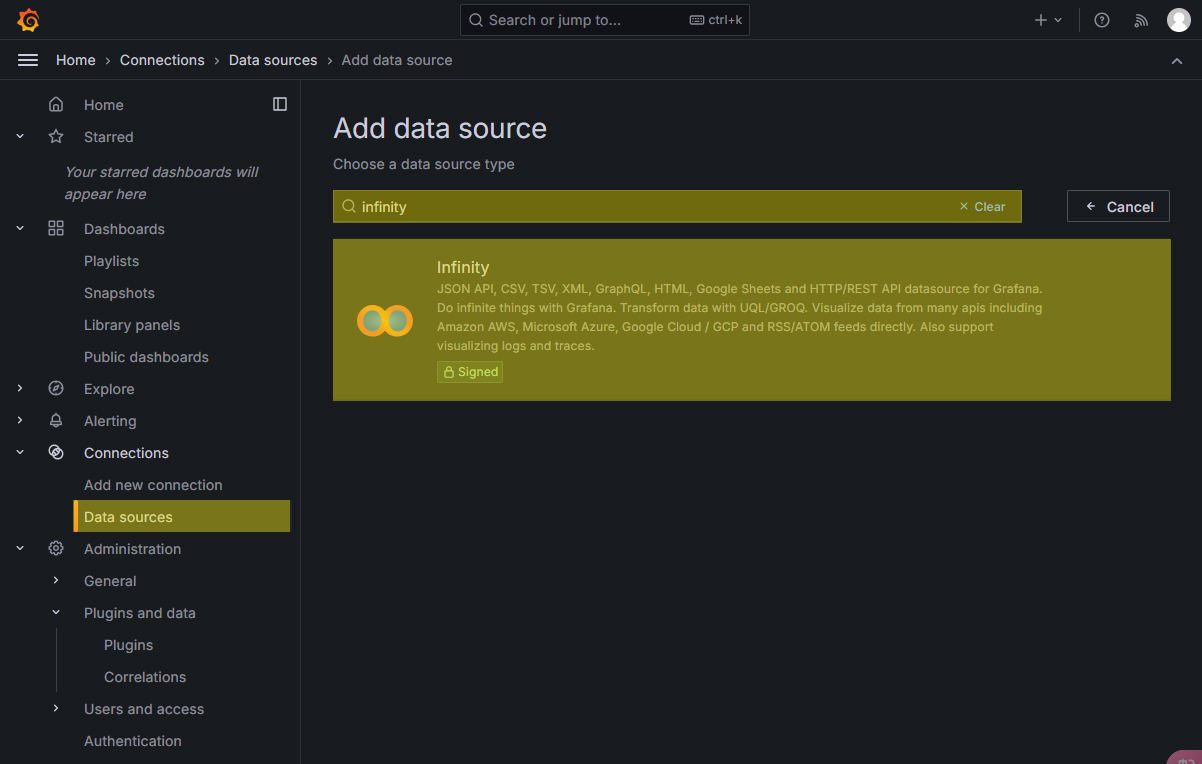Clear the infinity search filter

982,206
